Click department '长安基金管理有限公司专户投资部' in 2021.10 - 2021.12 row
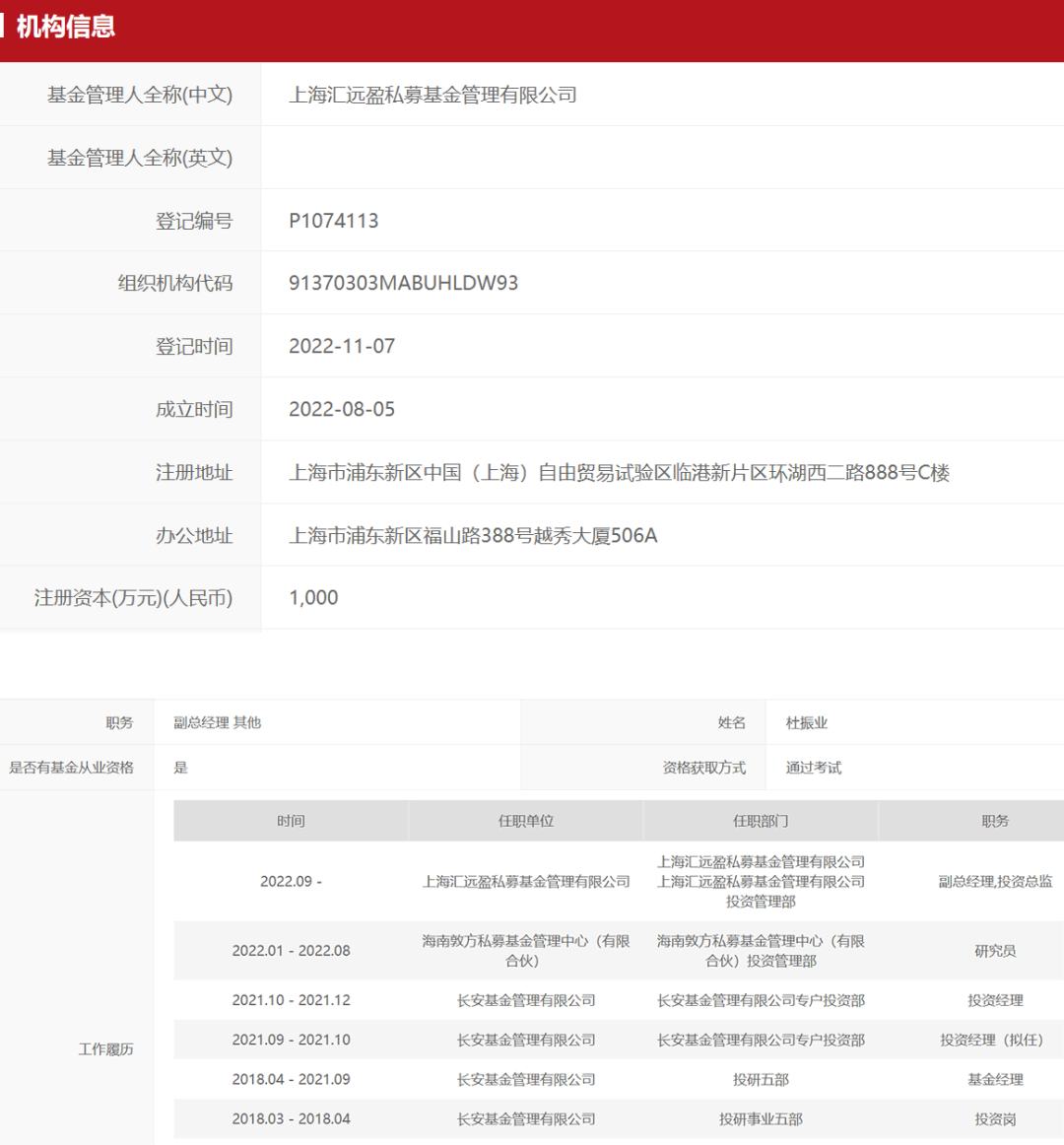Screen dimensions: 1064x1145 pyautogui.click(x=761, y=1000)
